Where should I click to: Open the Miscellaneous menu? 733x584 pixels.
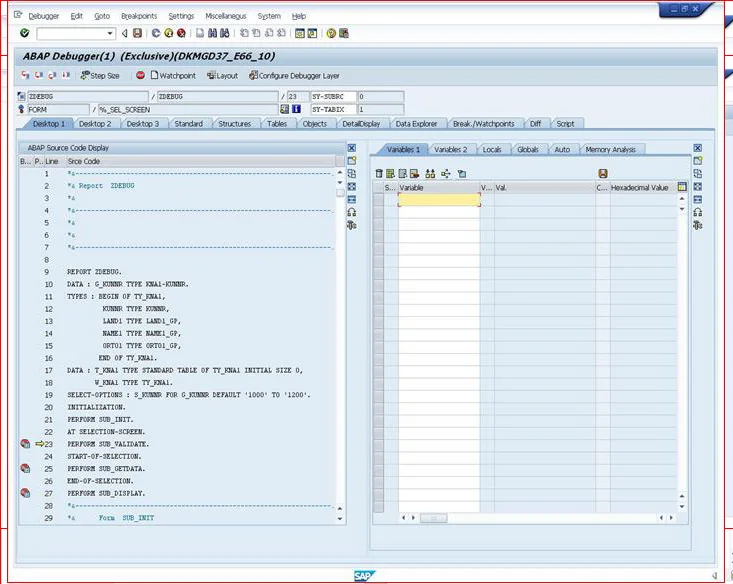point(226,16)
